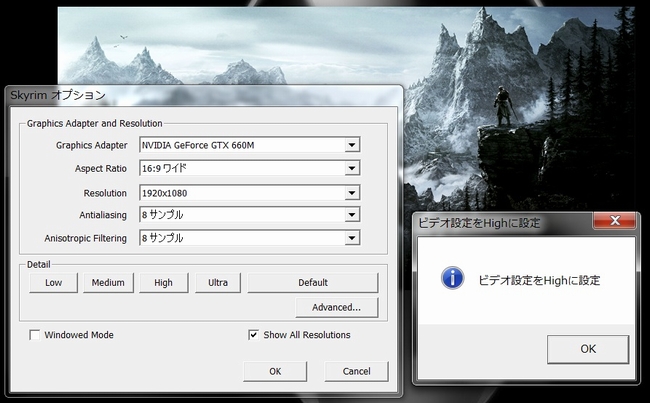Open the Resolution dropdown arrow
The image size is (650, 403).
[x=352, y=193]
